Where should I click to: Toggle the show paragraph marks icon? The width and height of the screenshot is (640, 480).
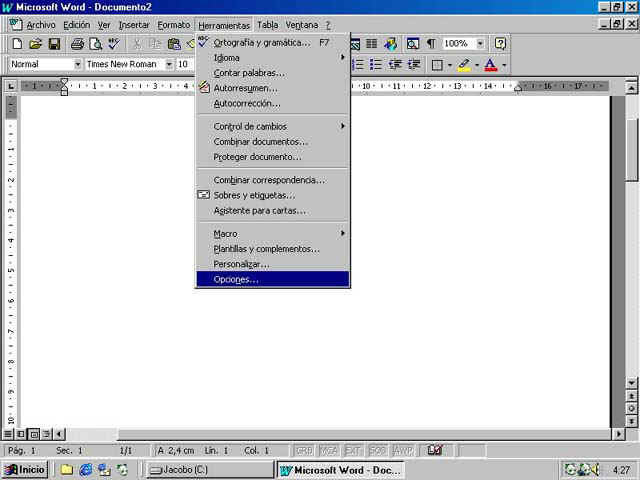(x=431, y=43)
